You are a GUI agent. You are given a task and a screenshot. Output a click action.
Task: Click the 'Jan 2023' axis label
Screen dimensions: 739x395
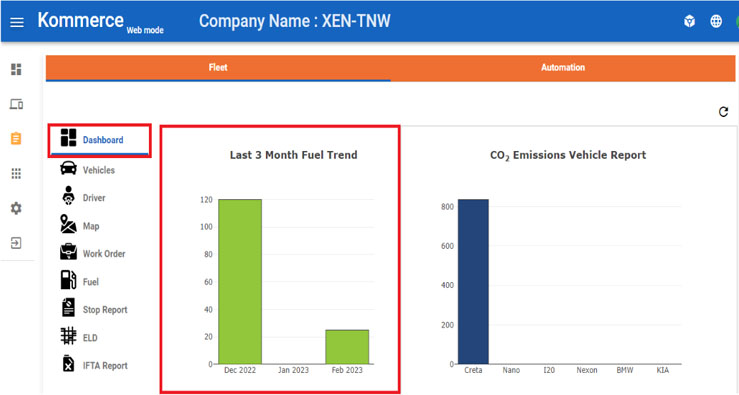(293, 370)
